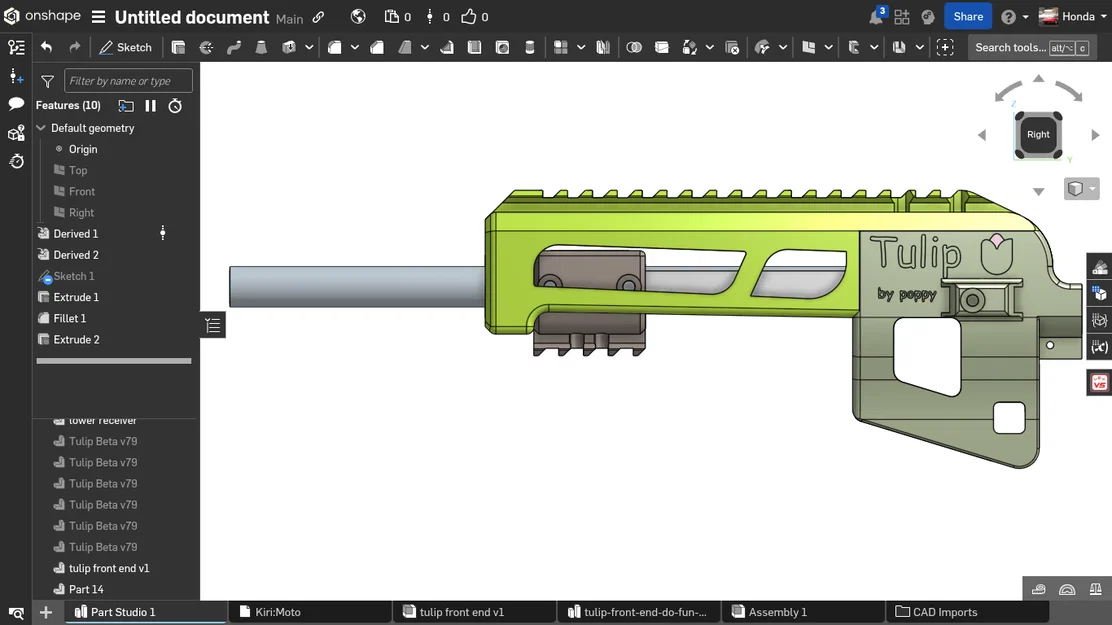Select the Frame tool
The height and width of the screenshot is (625, 1112).
coord(854,48)
